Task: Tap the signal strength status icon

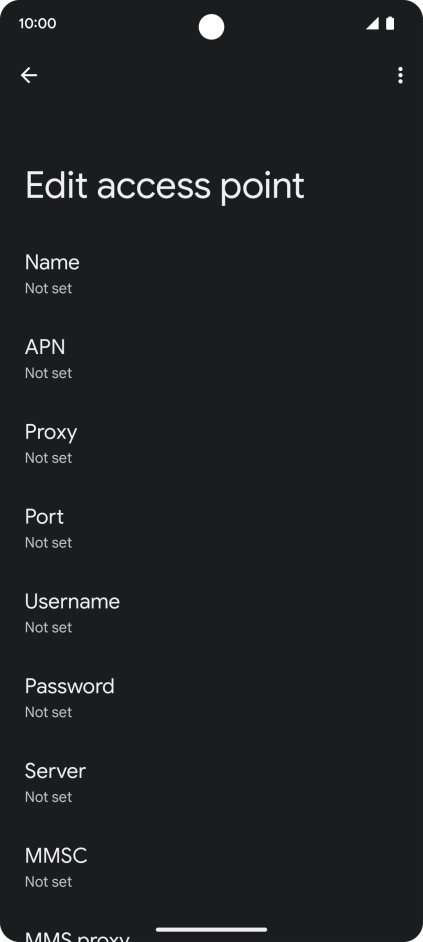Action: tap(373, 23)
